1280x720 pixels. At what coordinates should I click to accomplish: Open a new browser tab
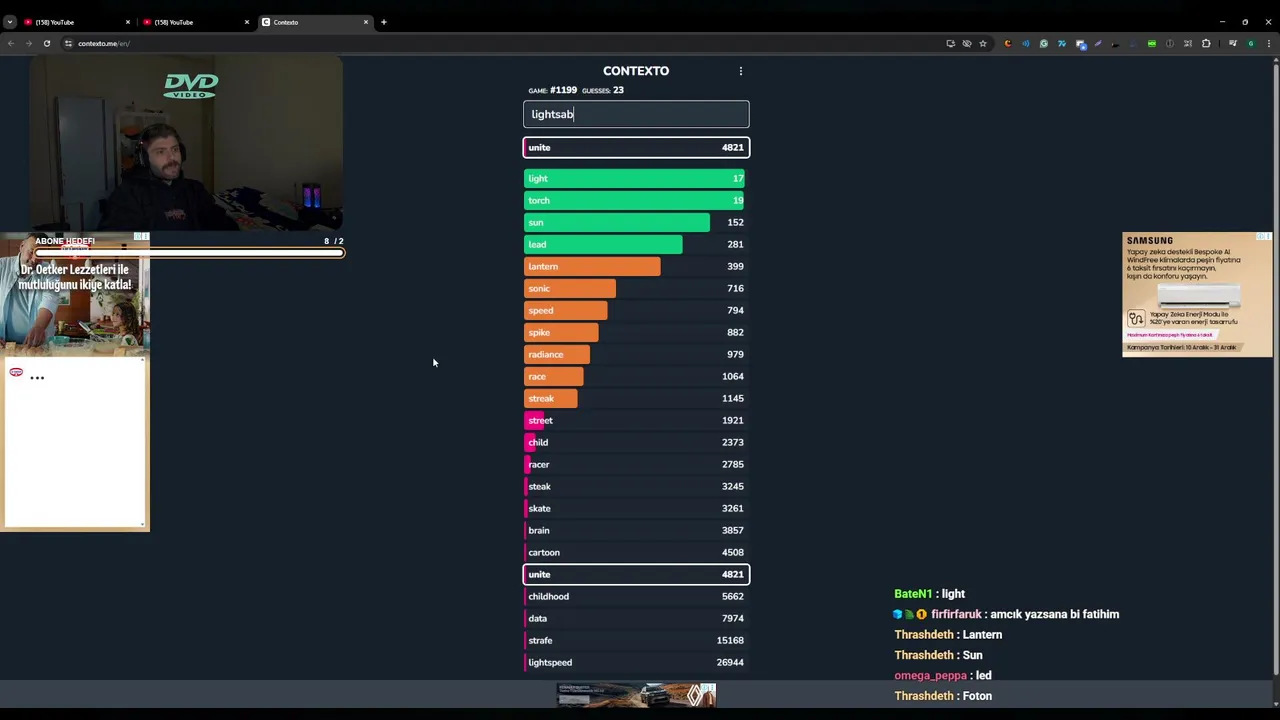(383, 22)
